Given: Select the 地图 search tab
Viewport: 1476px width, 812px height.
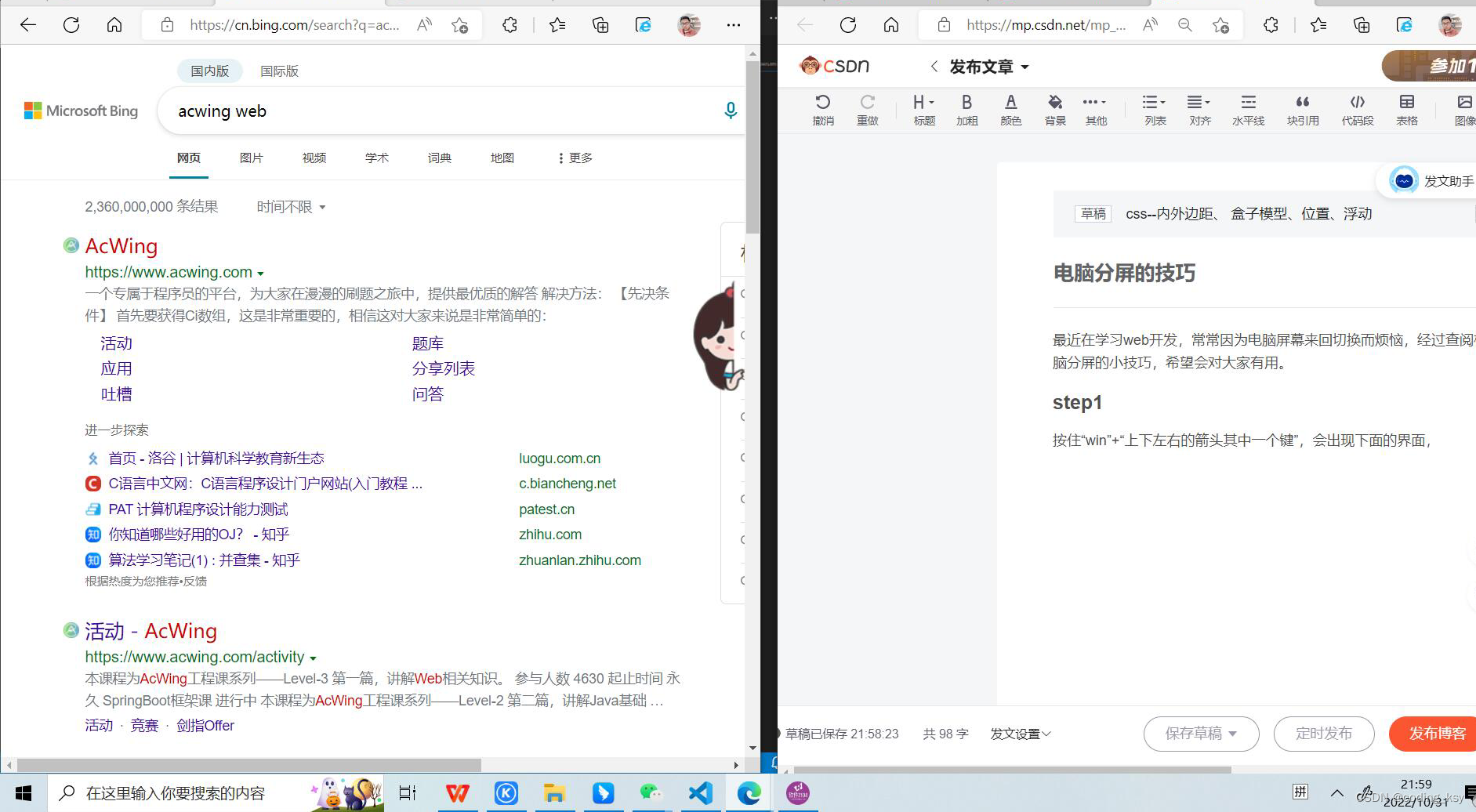Looking at the screenshot, I should (502, 158).
